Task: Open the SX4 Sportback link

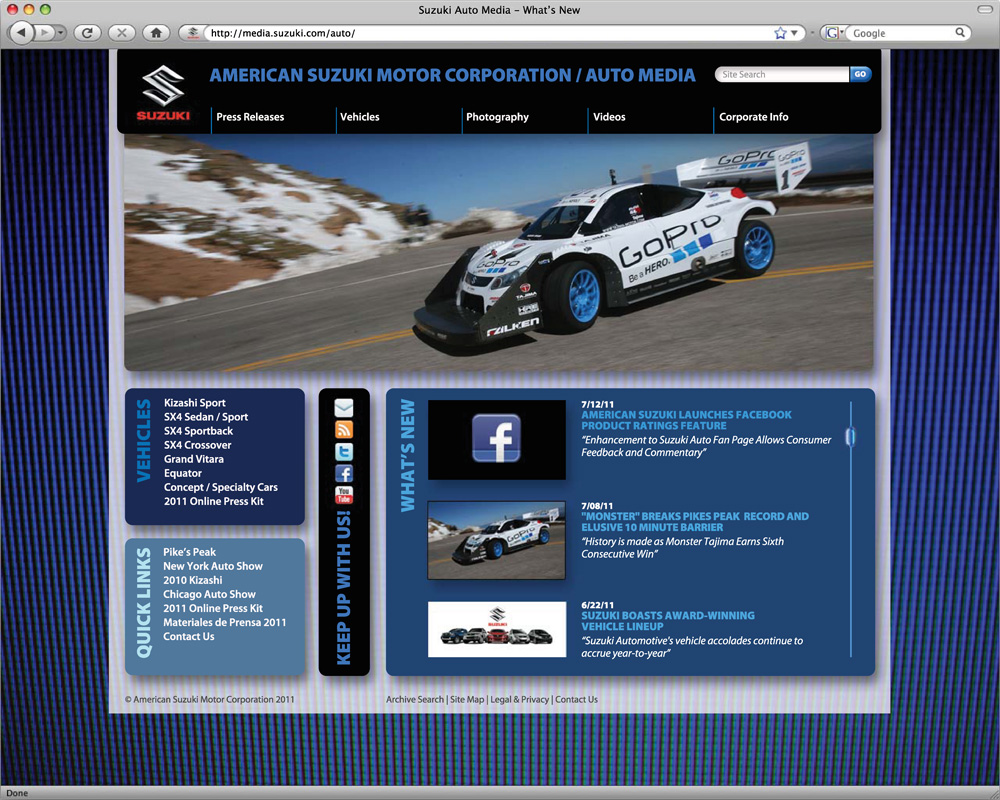Action: (x=198, y=431)
